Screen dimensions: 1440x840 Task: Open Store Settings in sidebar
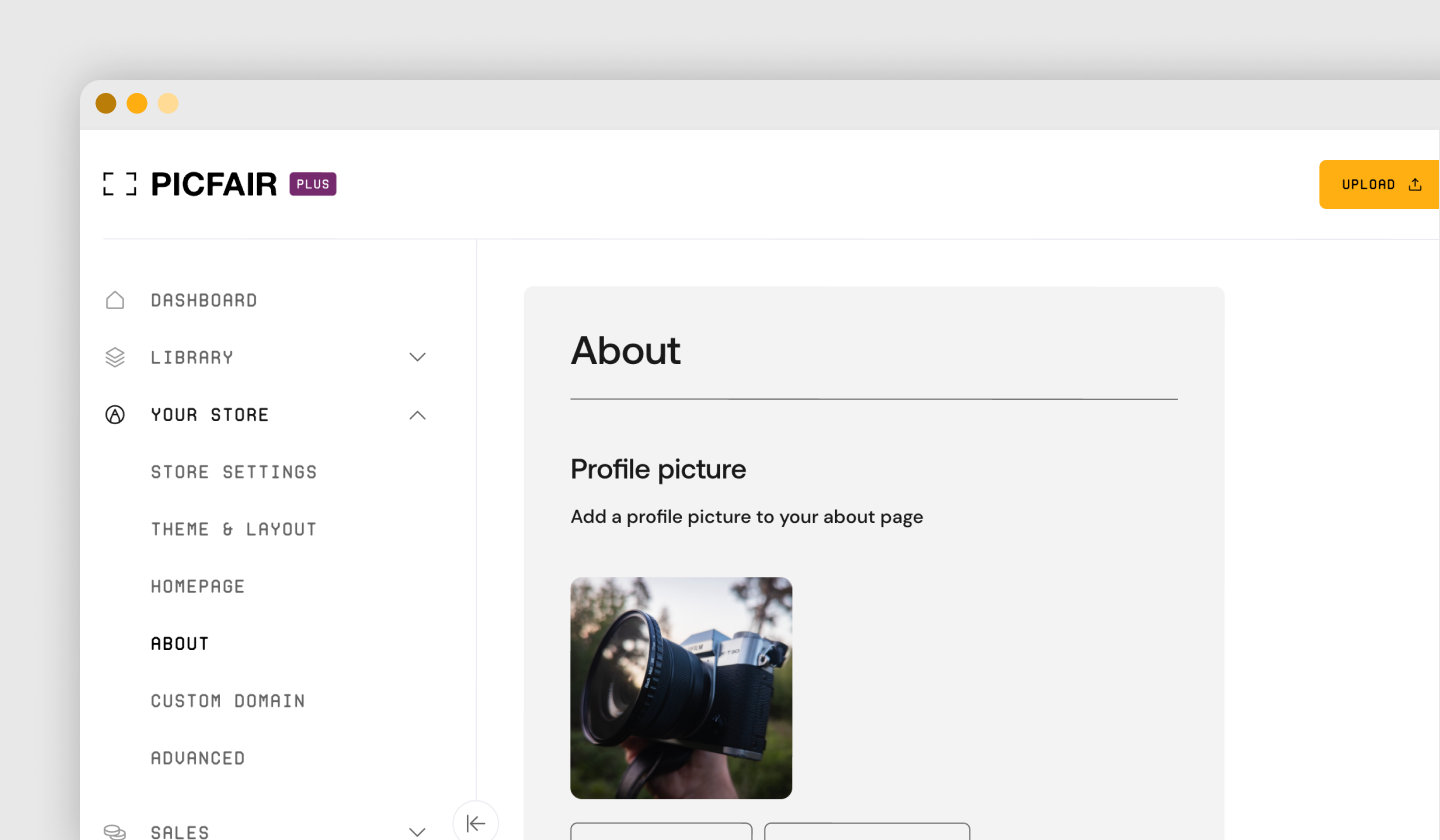coord(234,472)
